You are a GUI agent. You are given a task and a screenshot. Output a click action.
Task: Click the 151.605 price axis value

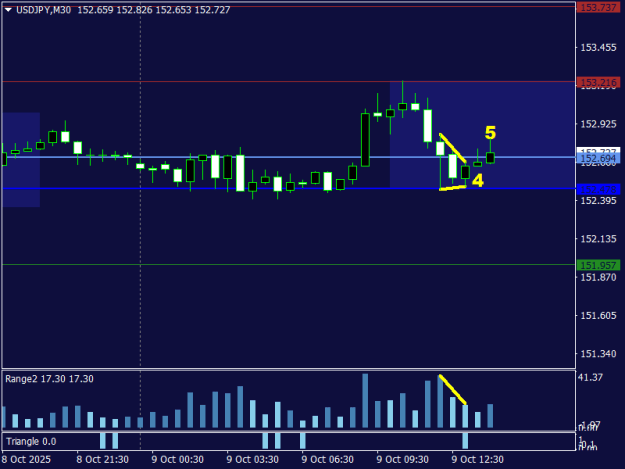click(598, 316)
